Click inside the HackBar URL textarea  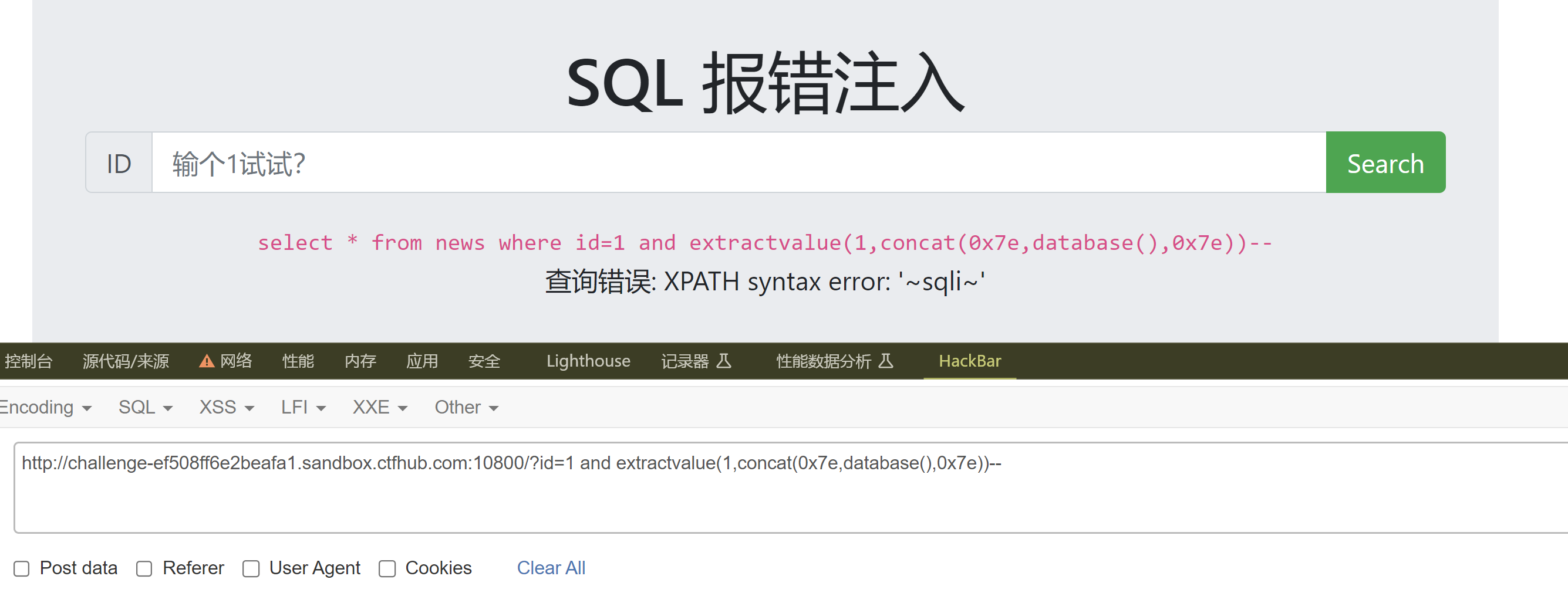(791, 487)
